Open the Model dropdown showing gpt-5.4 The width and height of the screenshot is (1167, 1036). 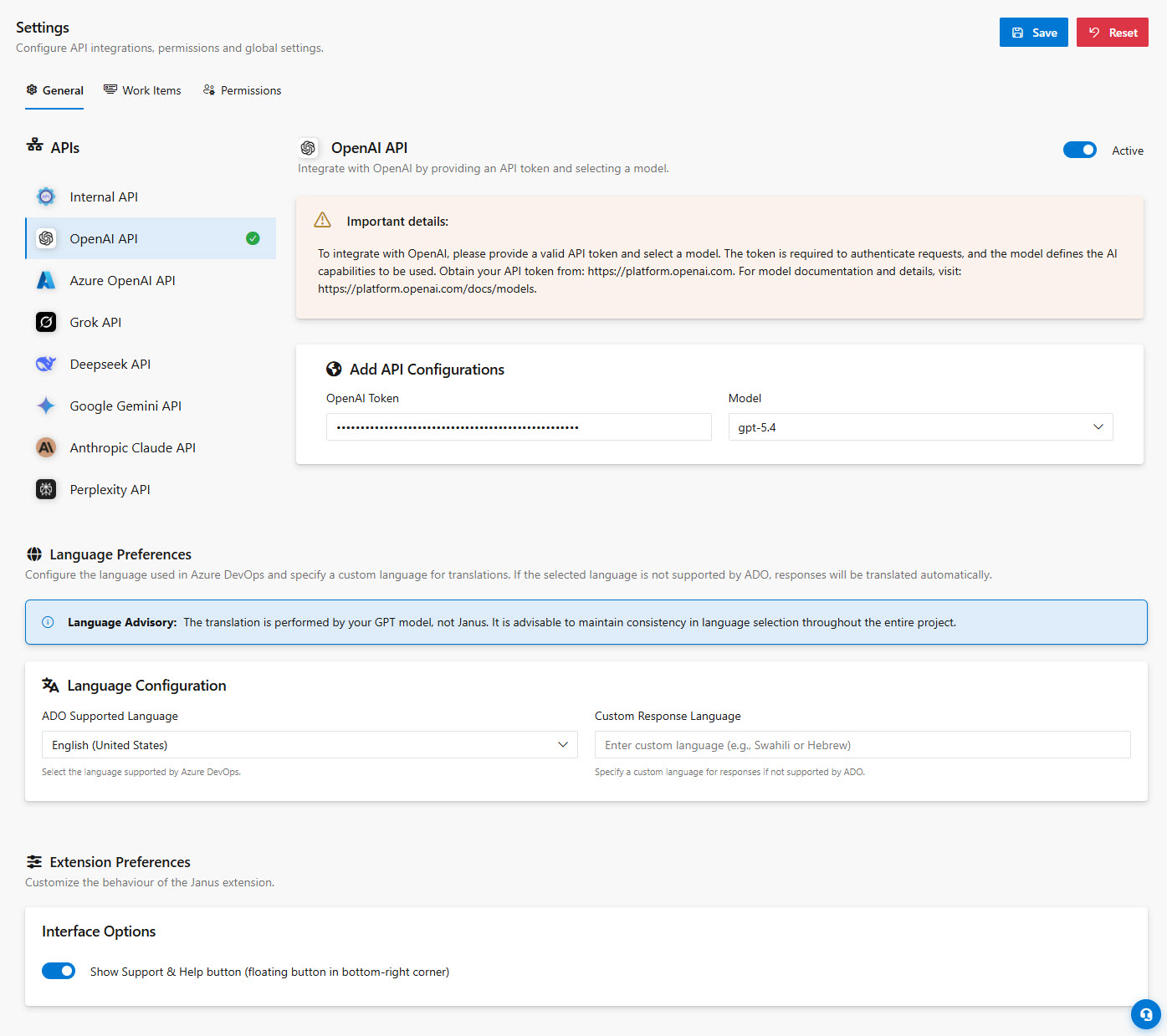click(920, 426)
